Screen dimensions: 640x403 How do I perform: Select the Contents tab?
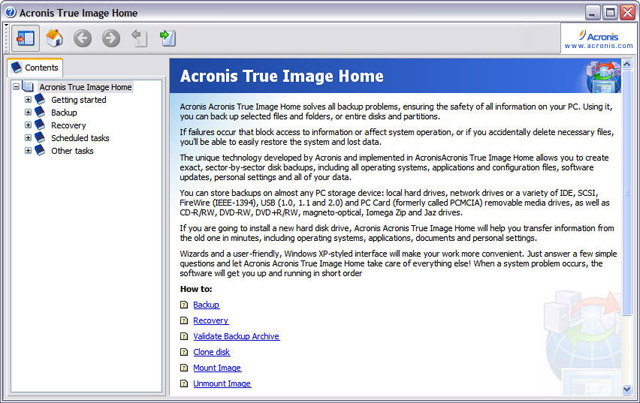click(35, 67)
